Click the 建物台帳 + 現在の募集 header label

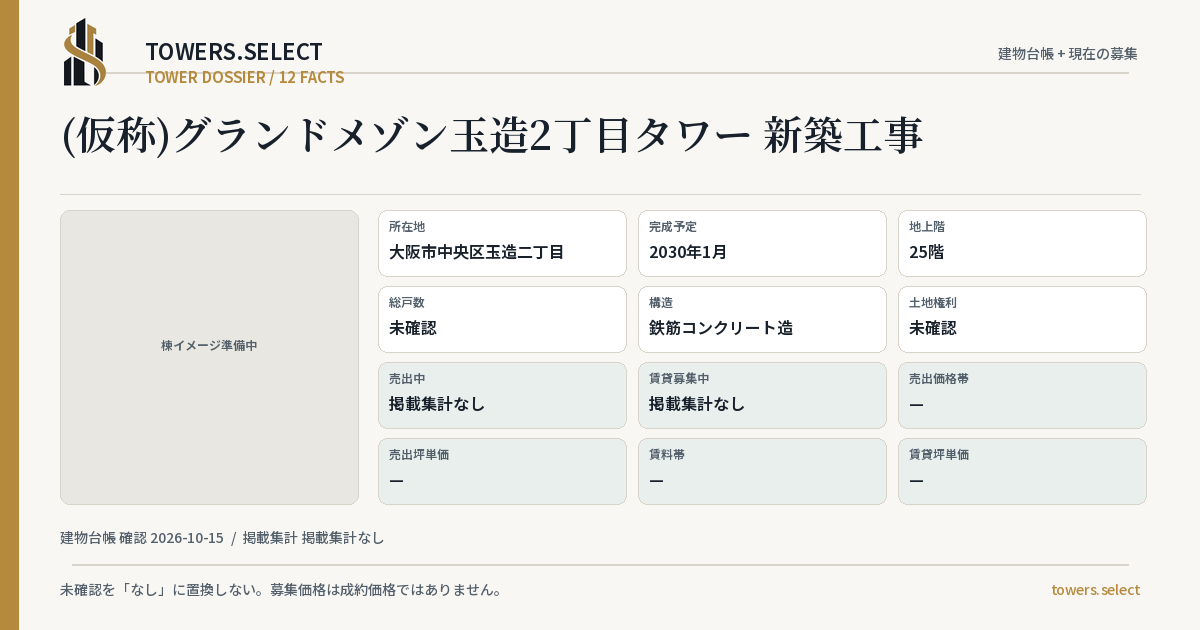click(1068, 54)
